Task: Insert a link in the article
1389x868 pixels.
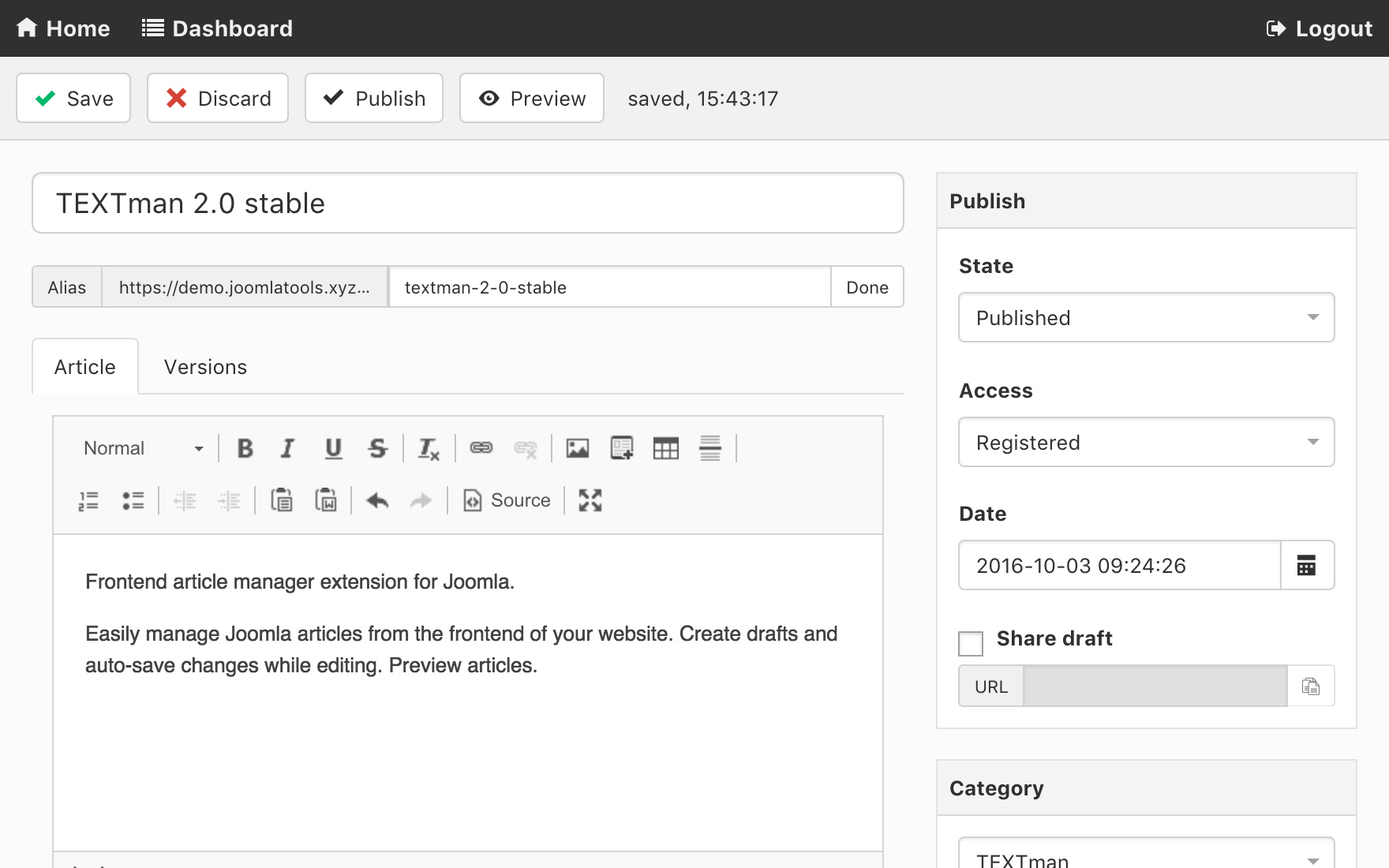Action: point(481,448)
